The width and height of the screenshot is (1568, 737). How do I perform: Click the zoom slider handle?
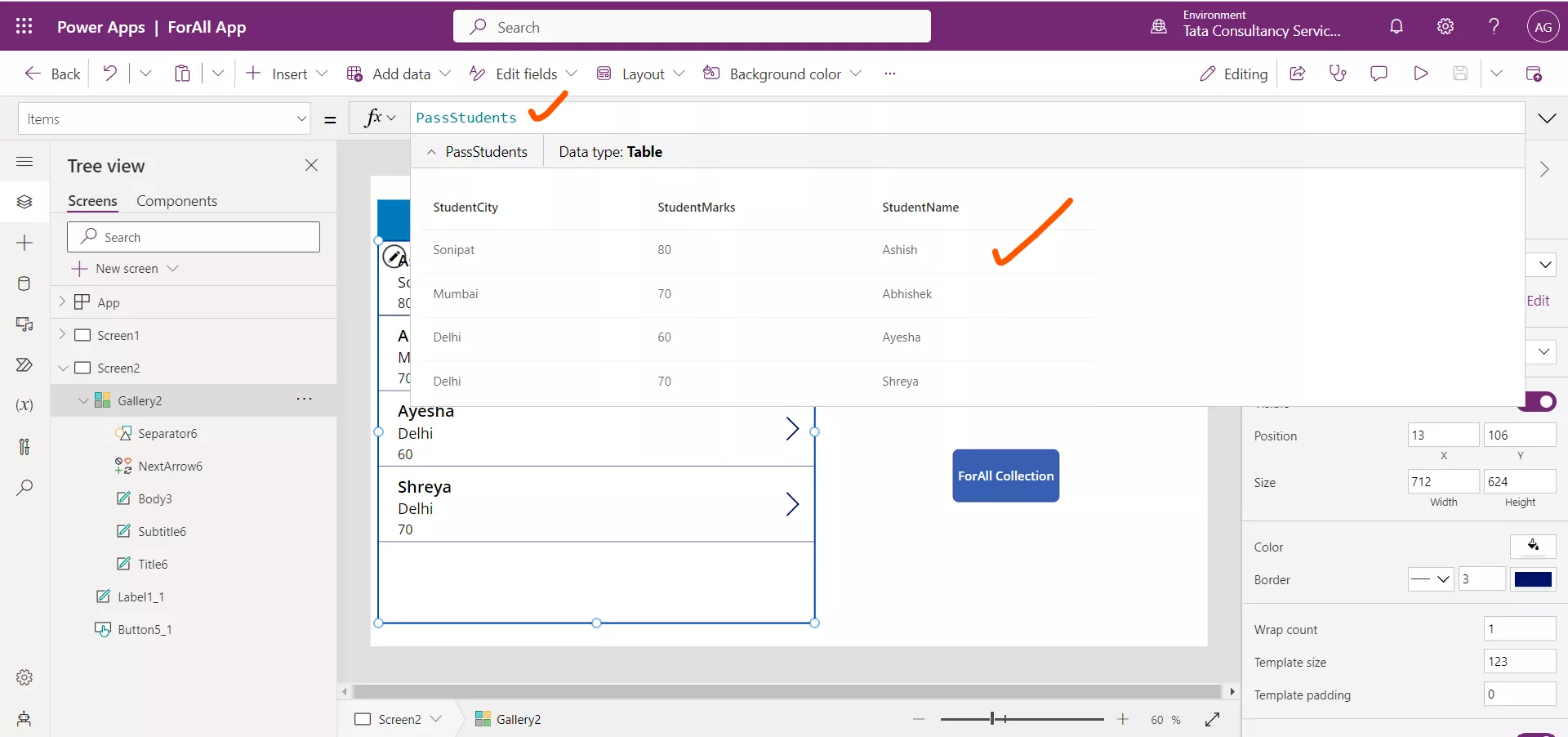click(x=992, y=719)
